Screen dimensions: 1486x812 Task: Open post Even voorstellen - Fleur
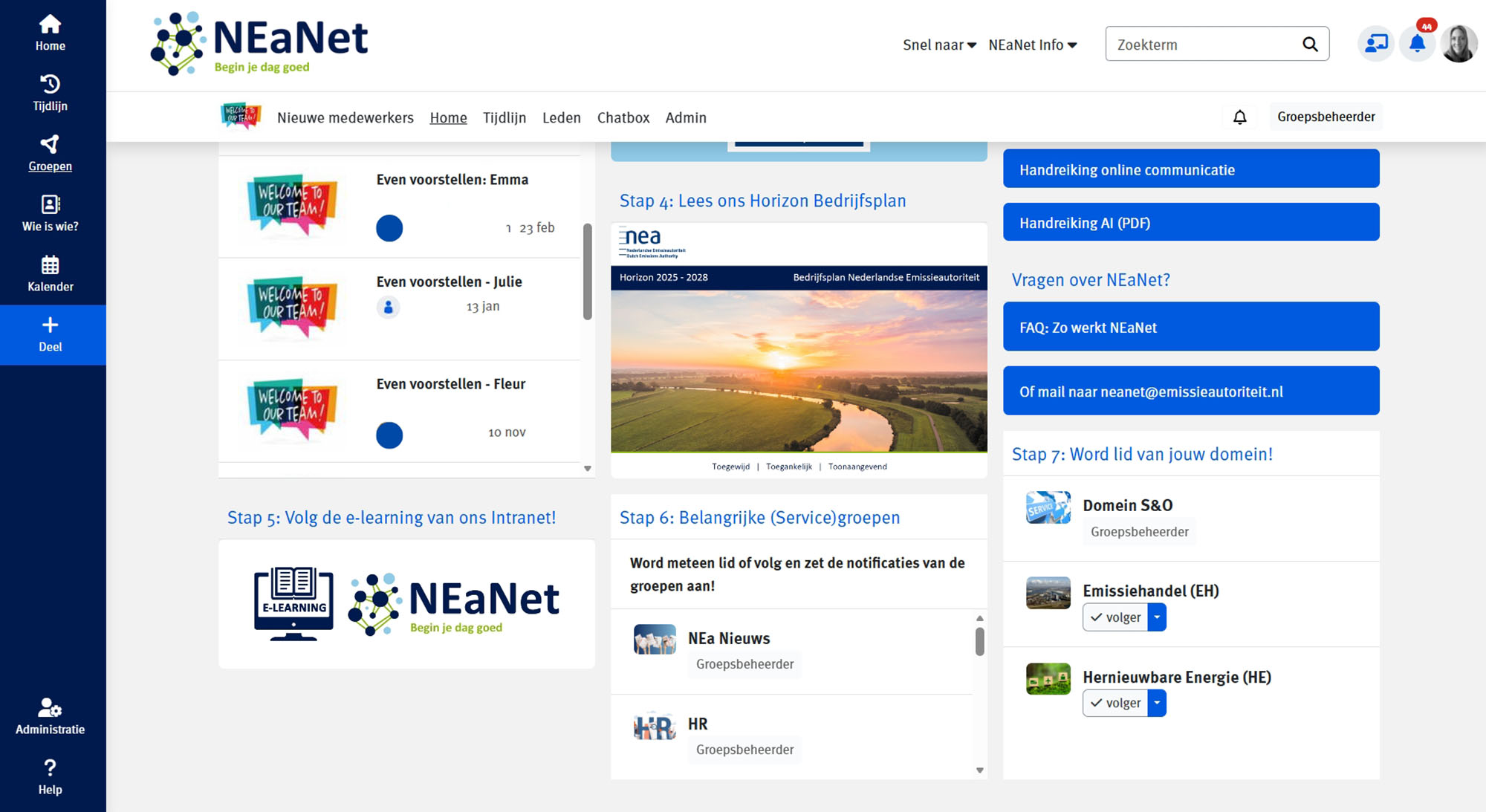click(451, 384)
